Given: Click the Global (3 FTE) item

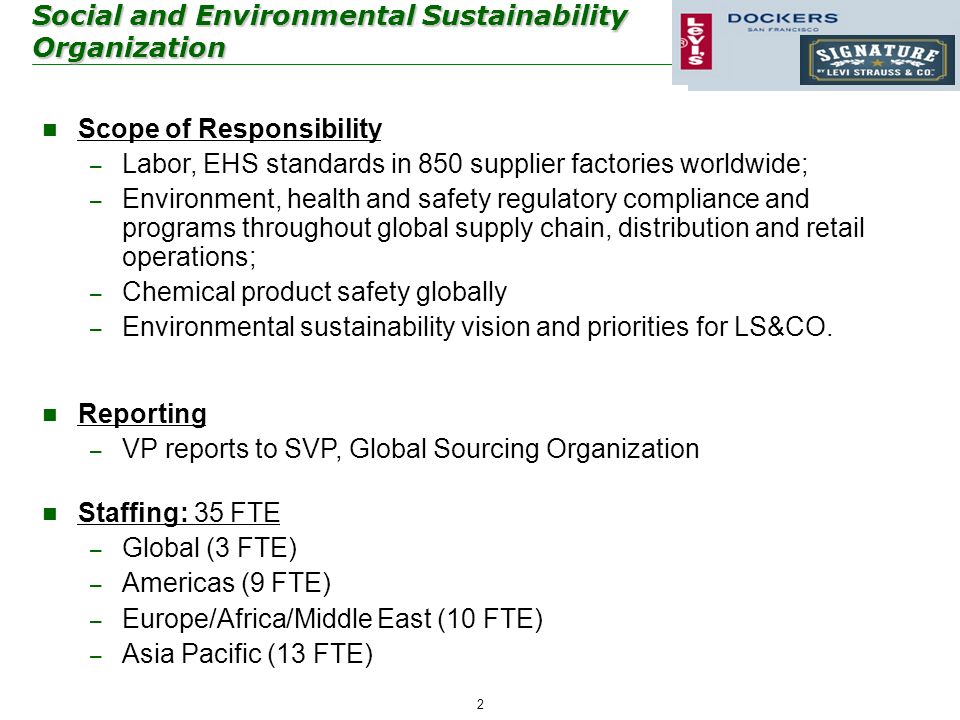Looking at the screenshot, I should (209, 548).
